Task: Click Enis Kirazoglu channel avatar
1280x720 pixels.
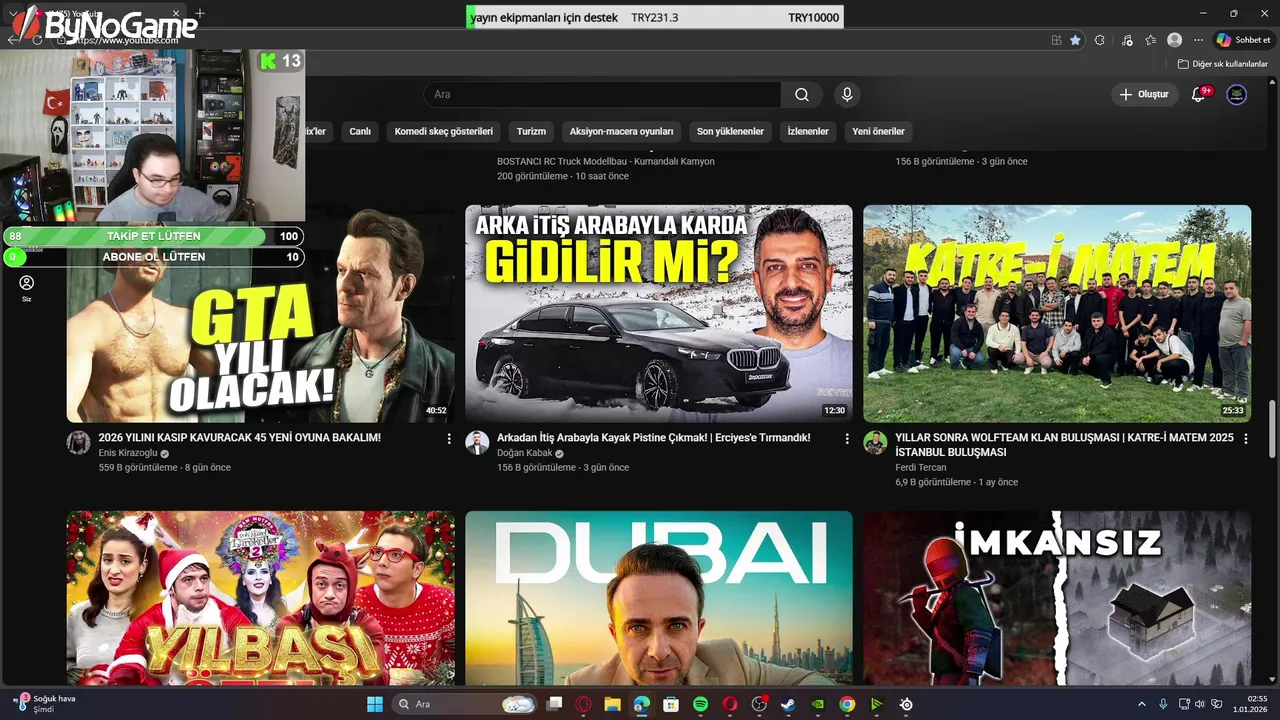Action: point(79,443)
